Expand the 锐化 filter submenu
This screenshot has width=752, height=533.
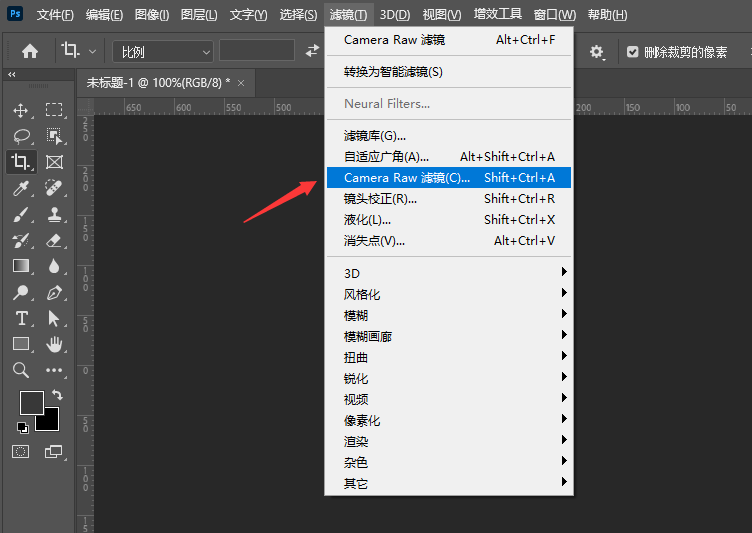coord(449,379)
